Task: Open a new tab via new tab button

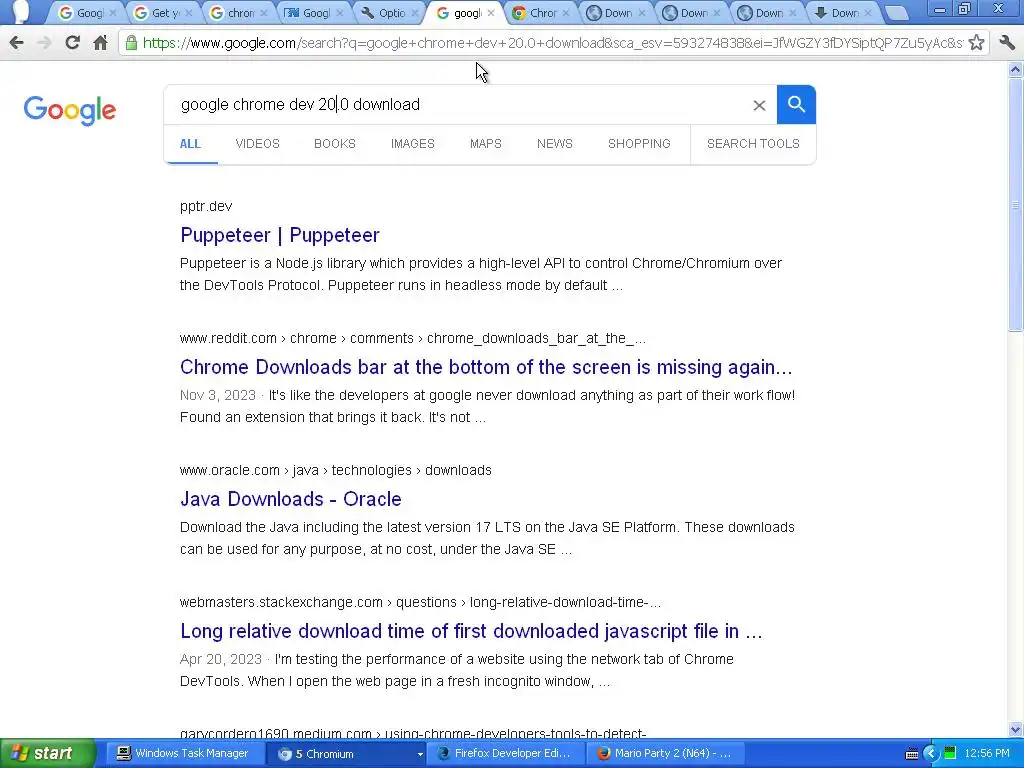Action: click(897, 13)
